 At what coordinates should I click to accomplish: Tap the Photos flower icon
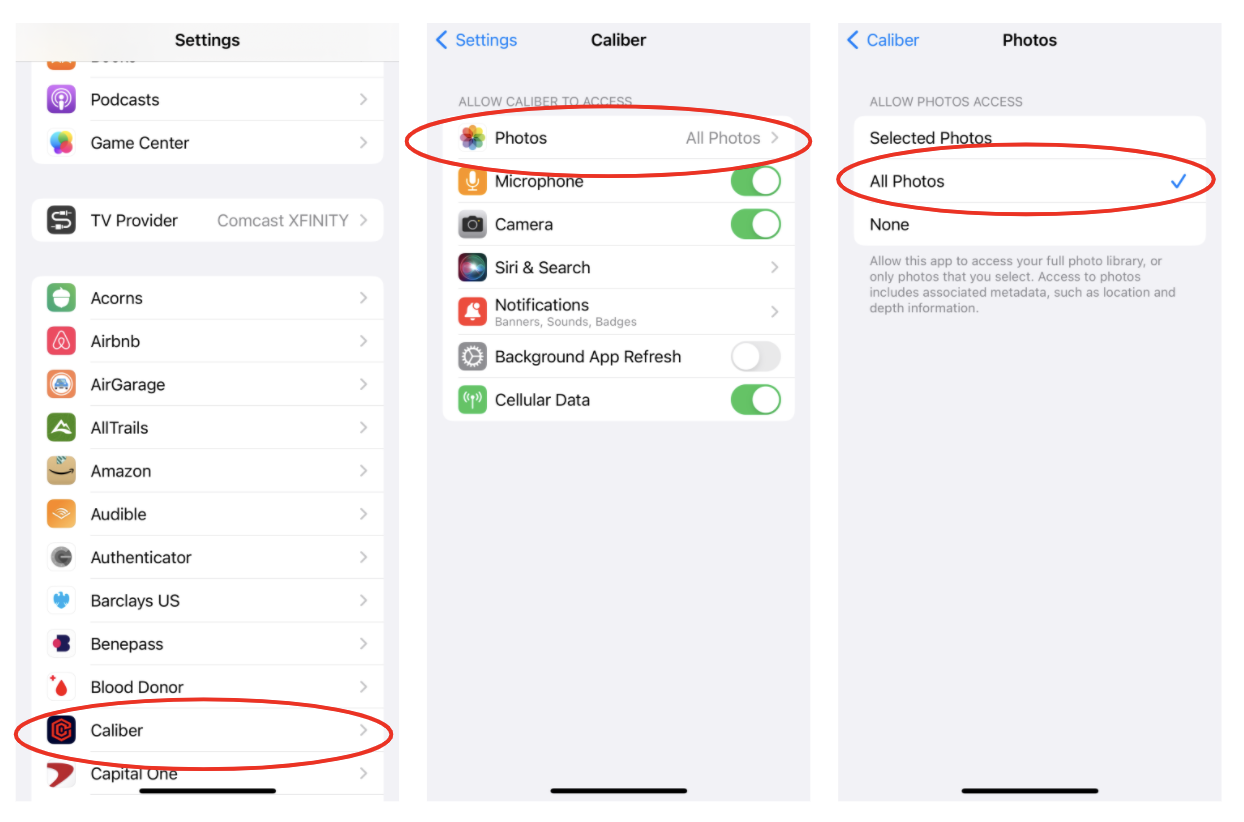[x=472, y=138]
